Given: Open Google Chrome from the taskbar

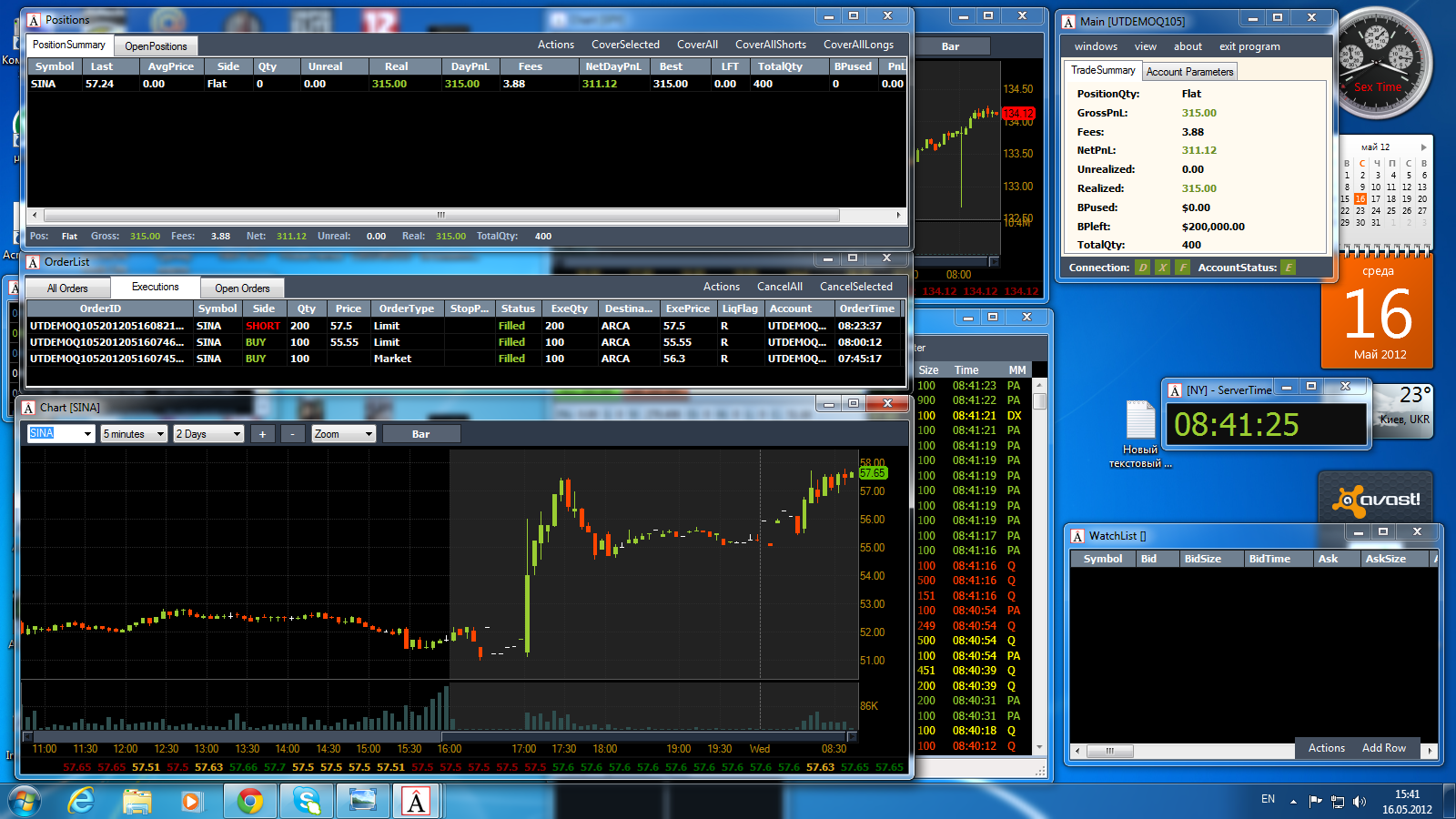Looking at the screenshot, I should 249,801.
